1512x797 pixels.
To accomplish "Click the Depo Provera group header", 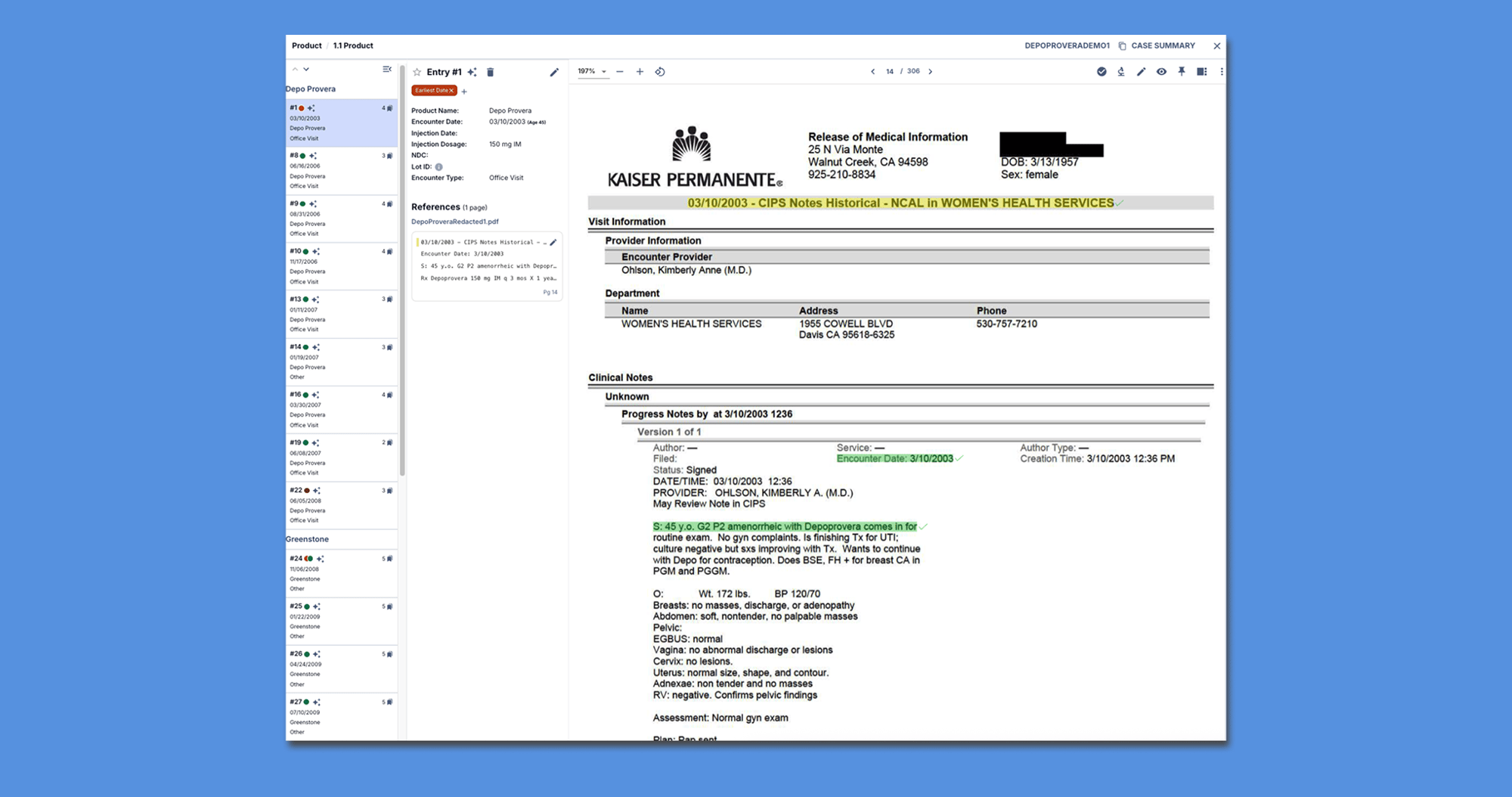I will click(311, 89).
